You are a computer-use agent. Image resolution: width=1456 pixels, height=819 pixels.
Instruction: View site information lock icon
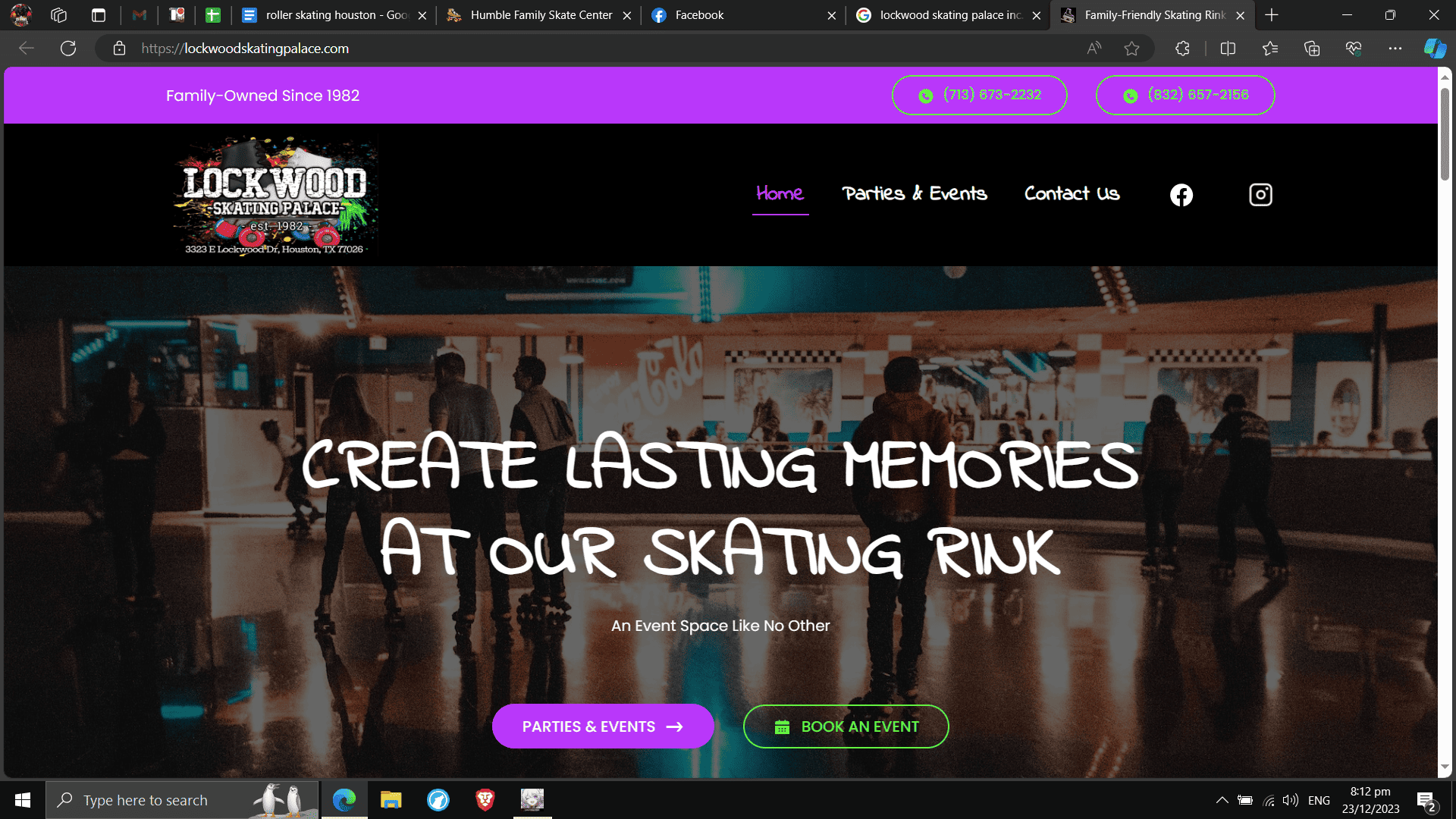(118, 48)
